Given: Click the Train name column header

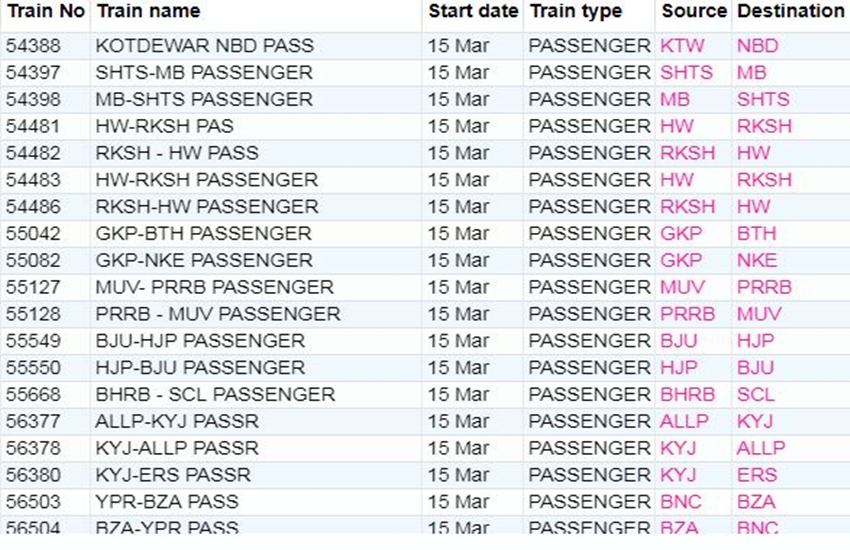Looking at the screenshot, I should click(148, 12).
